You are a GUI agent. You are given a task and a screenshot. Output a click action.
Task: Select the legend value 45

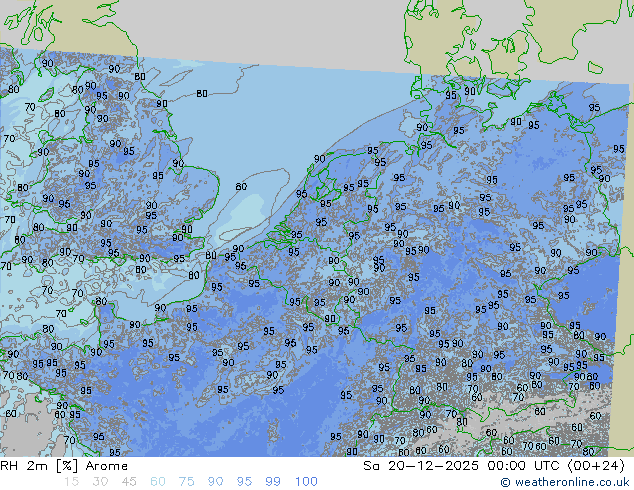tap(129, 482)
